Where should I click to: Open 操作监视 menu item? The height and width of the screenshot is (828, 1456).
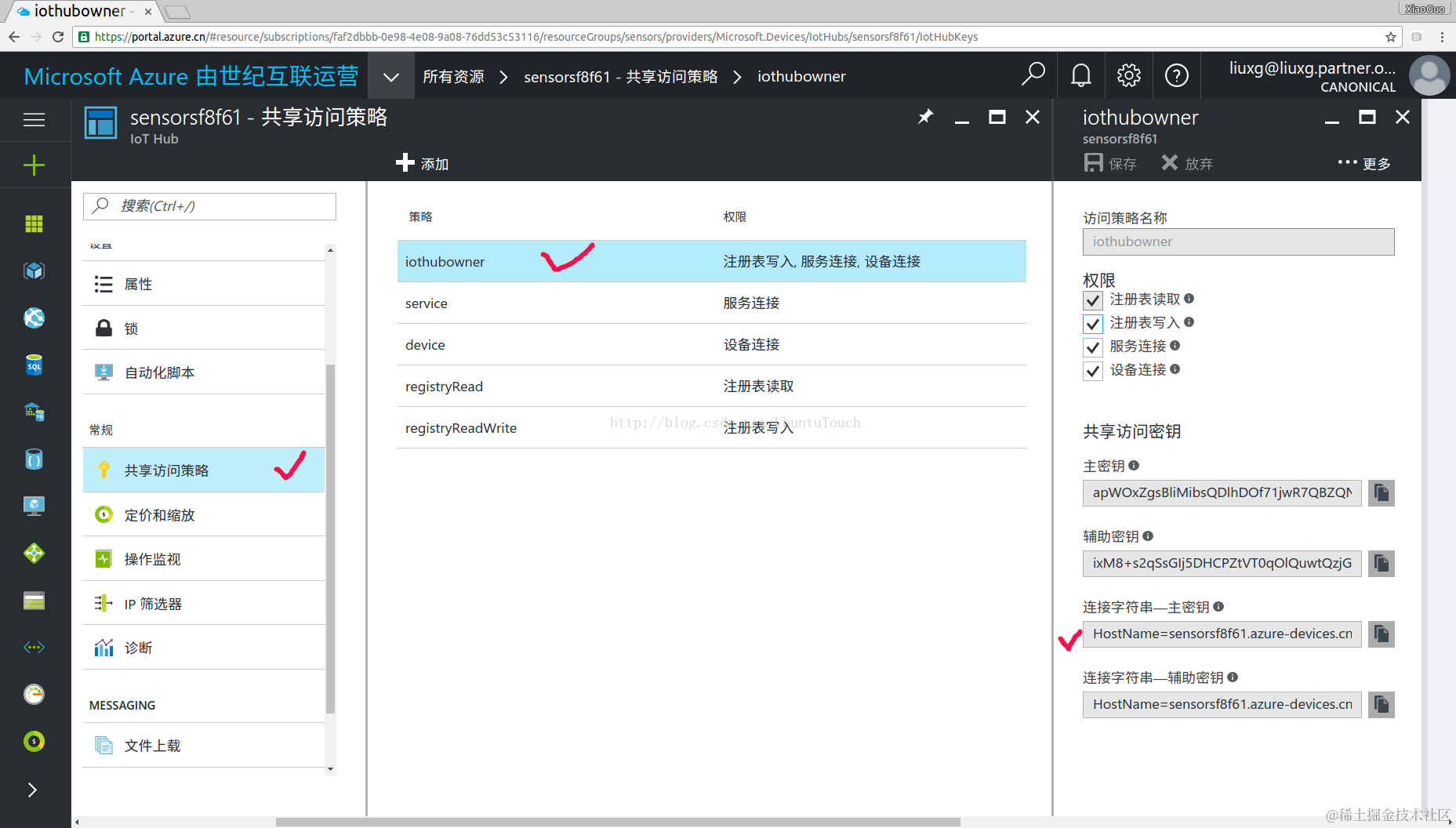(x=204, y=558)
